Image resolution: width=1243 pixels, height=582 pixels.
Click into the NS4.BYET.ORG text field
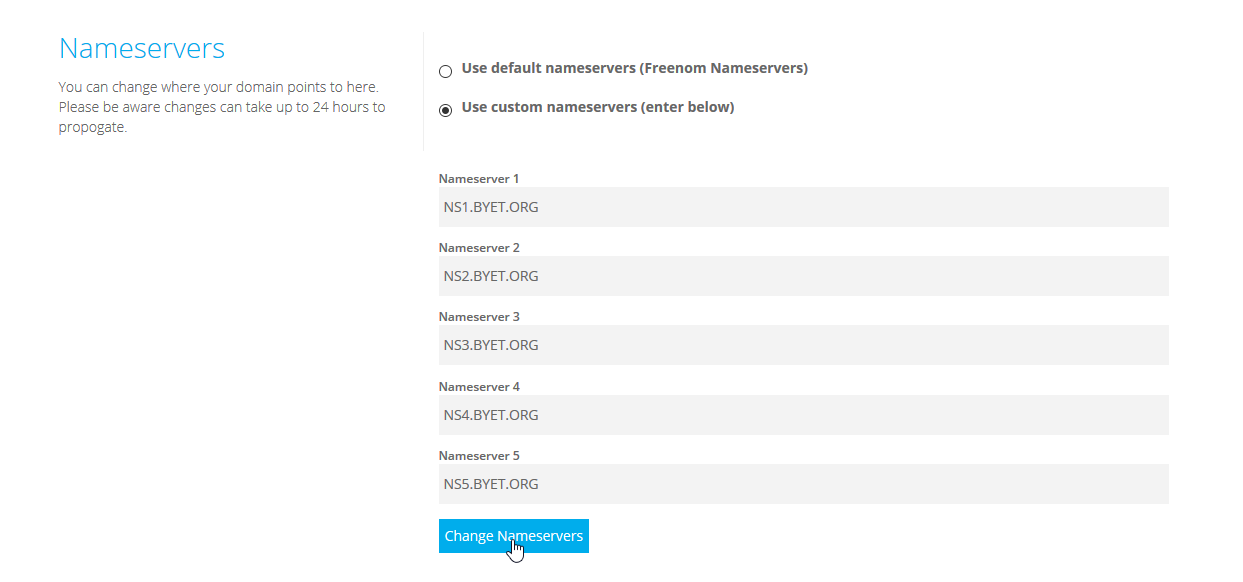[803, 415]
